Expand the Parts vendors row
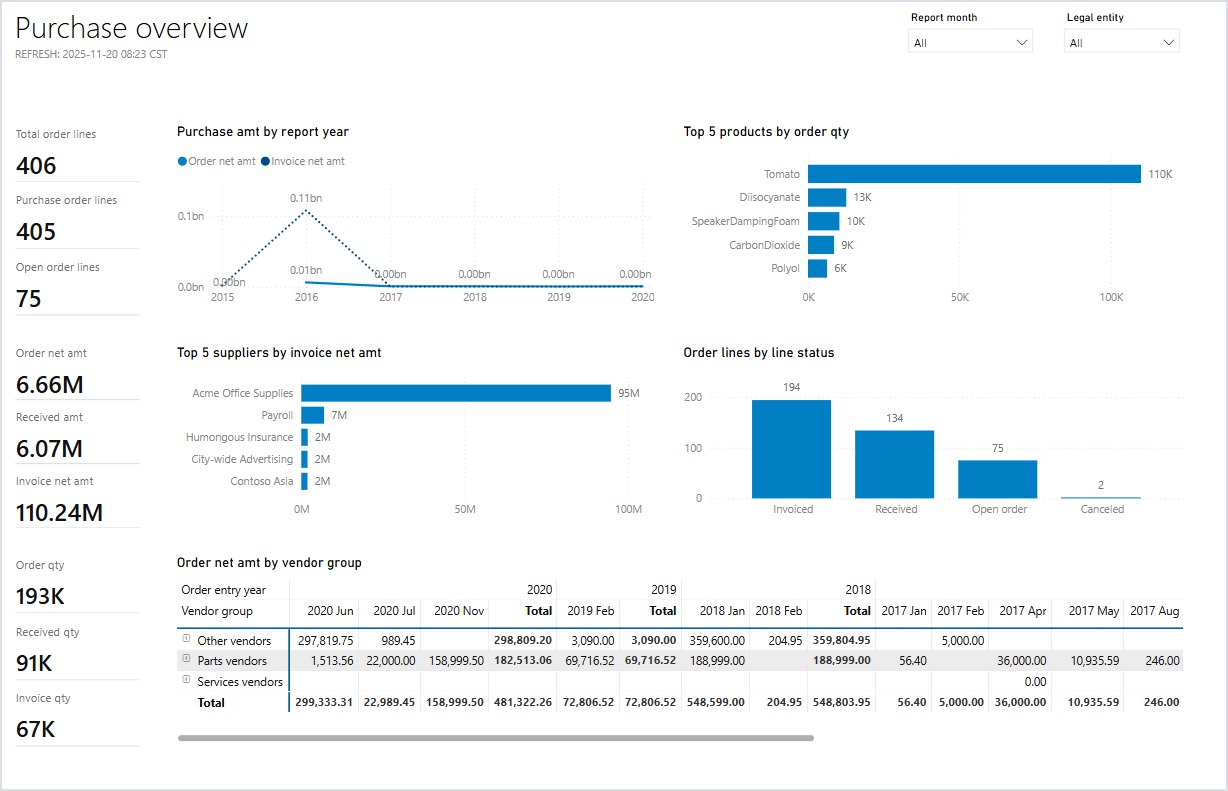Viewport: 1228px width, 791px height. pos(186,660)
